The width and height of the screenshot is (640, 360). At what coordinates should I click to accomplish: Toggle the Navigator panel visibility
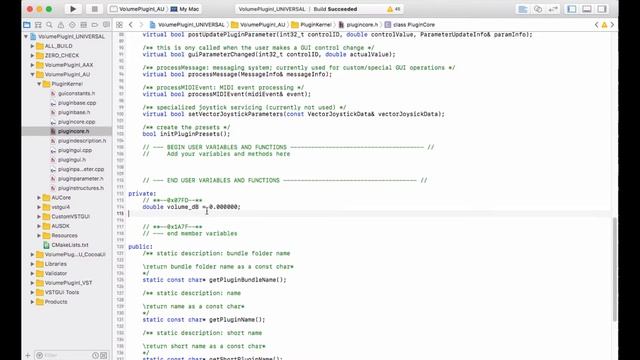pos(572,9)
